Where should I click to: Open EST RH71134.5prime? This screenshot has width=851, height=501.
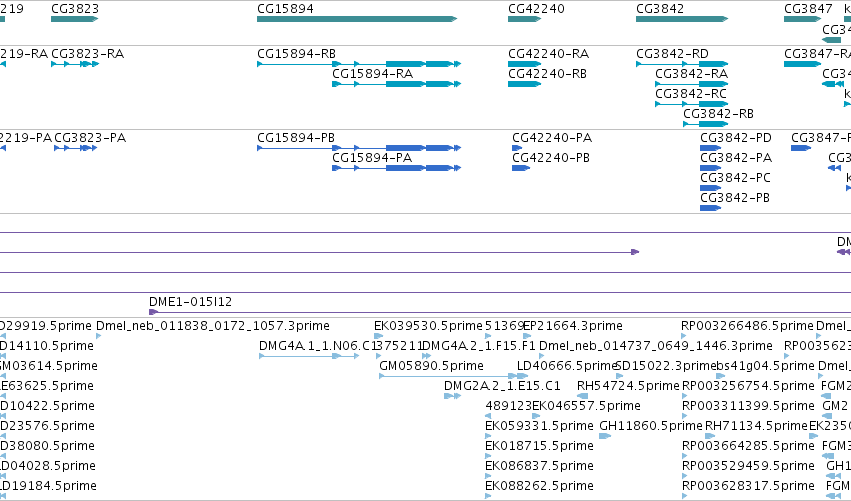tap(710, 436)
